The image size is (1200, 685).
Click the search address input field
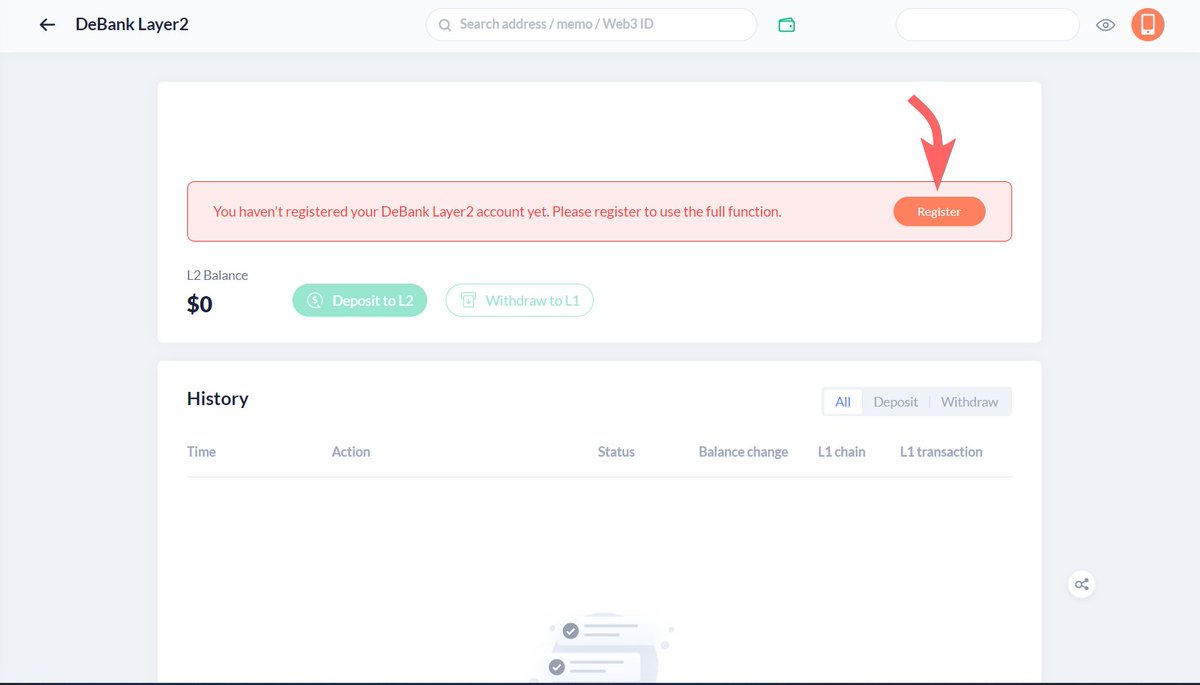click(590, 25)
